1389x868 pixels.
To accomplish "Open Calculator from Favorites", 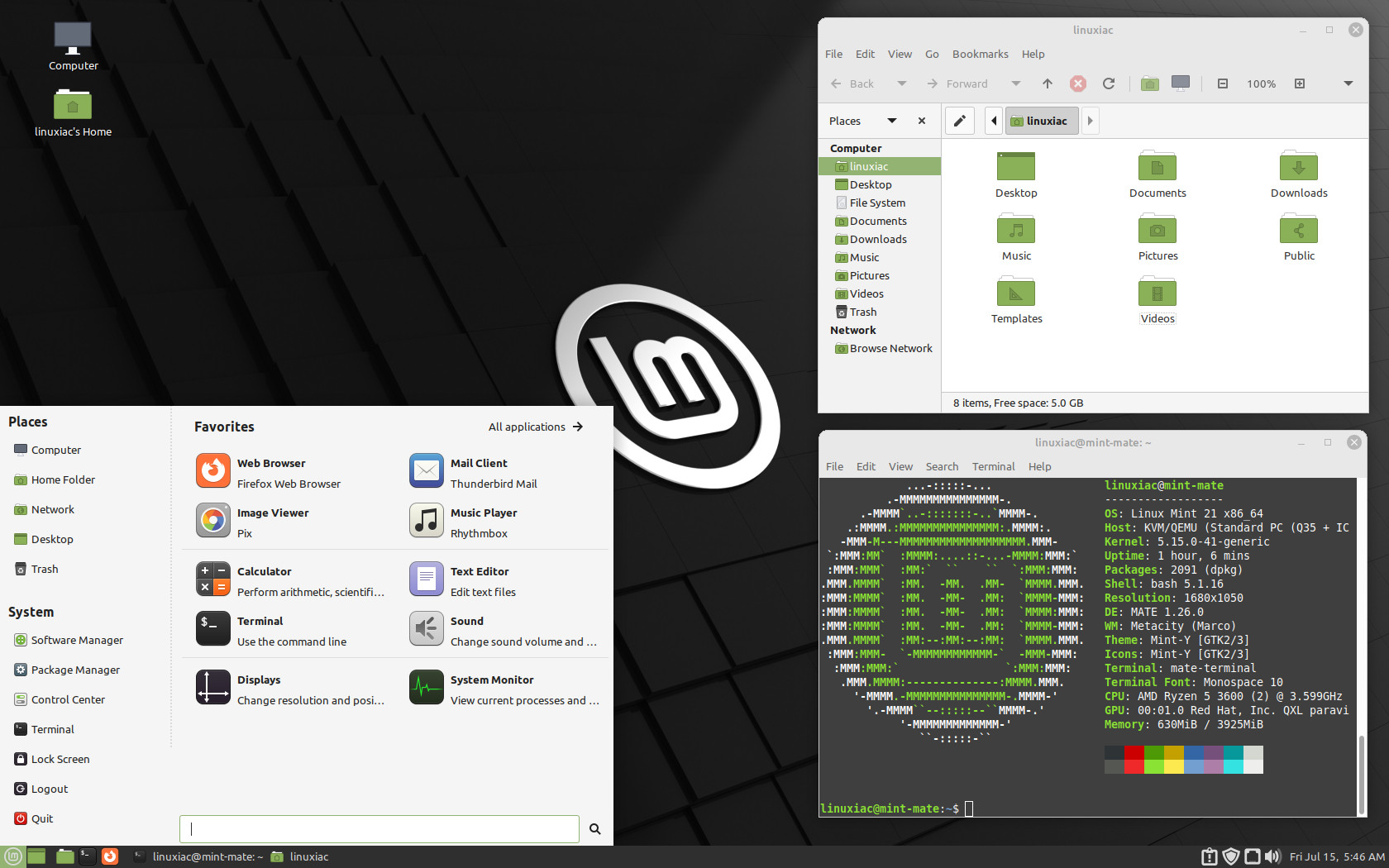I will [x=289, y=581].
